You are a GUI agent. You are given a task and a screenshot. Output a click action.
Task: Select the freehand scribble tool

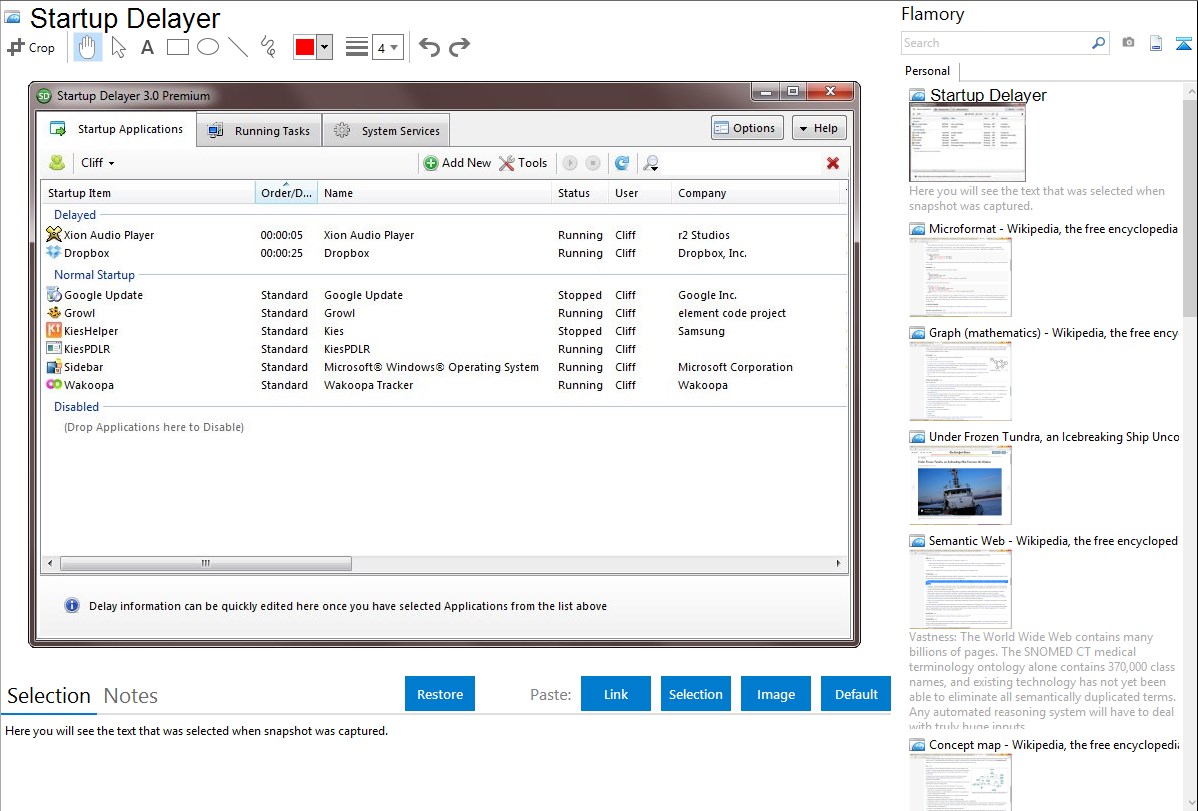[x=268, y=47]
